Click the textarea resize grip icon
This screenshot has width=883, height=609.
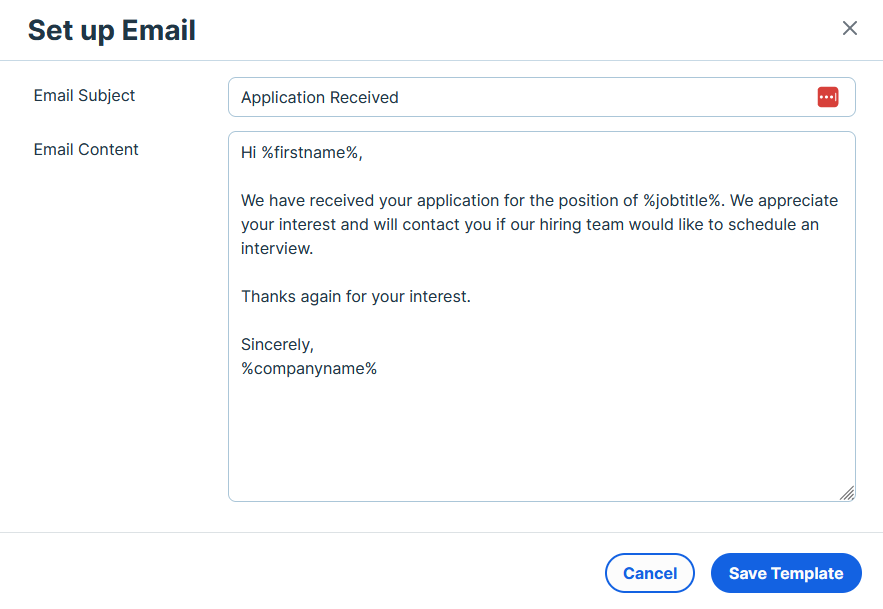(847, 493)
